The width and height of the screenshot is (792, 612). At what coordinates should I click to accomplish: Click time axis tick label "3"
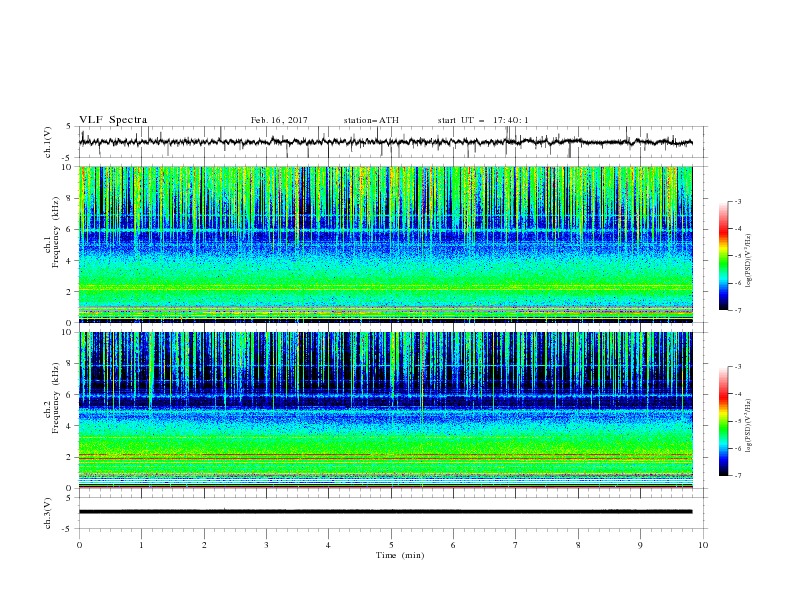[x=266, y=545]
